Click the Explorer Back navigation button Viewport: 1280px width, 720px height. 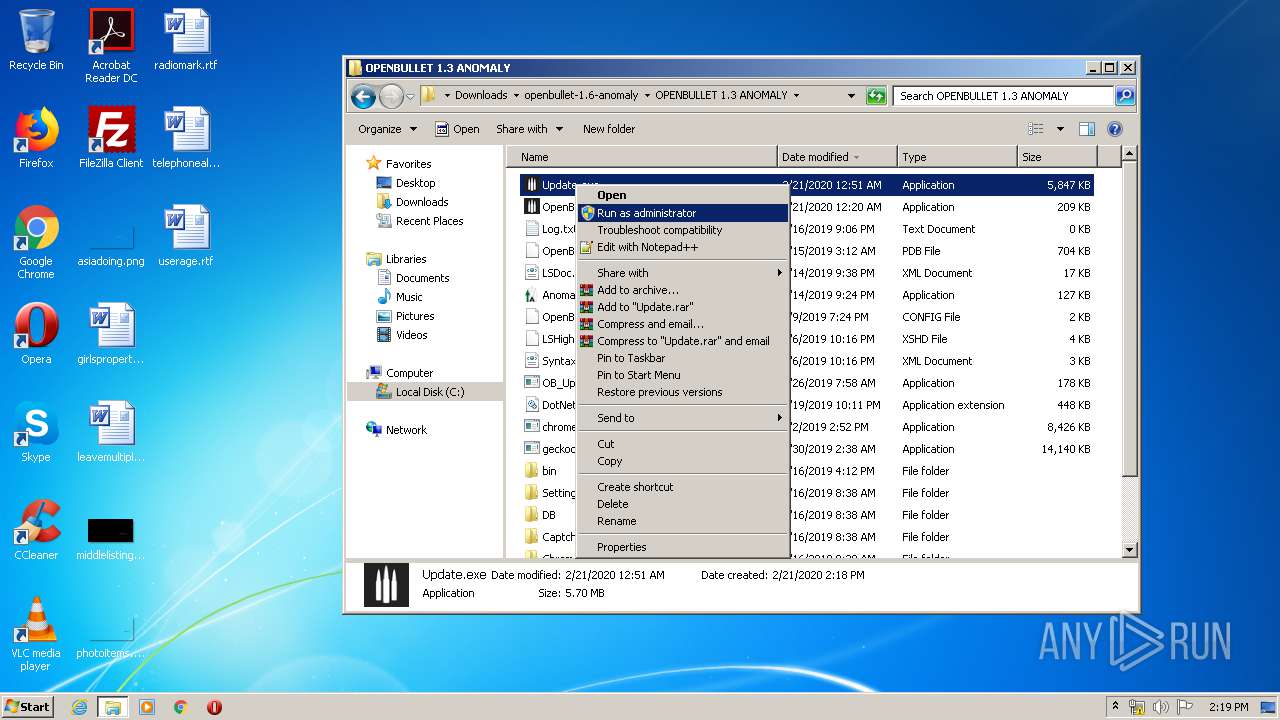364,96
